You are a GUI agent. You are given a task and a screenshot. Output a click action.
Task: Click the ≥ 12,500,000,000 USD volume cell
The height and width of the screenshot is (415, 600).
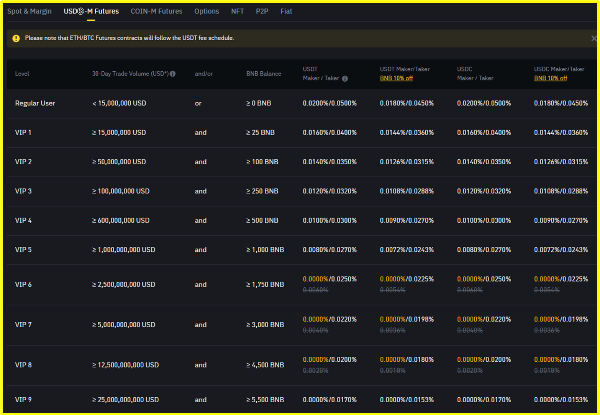[125, 365]
